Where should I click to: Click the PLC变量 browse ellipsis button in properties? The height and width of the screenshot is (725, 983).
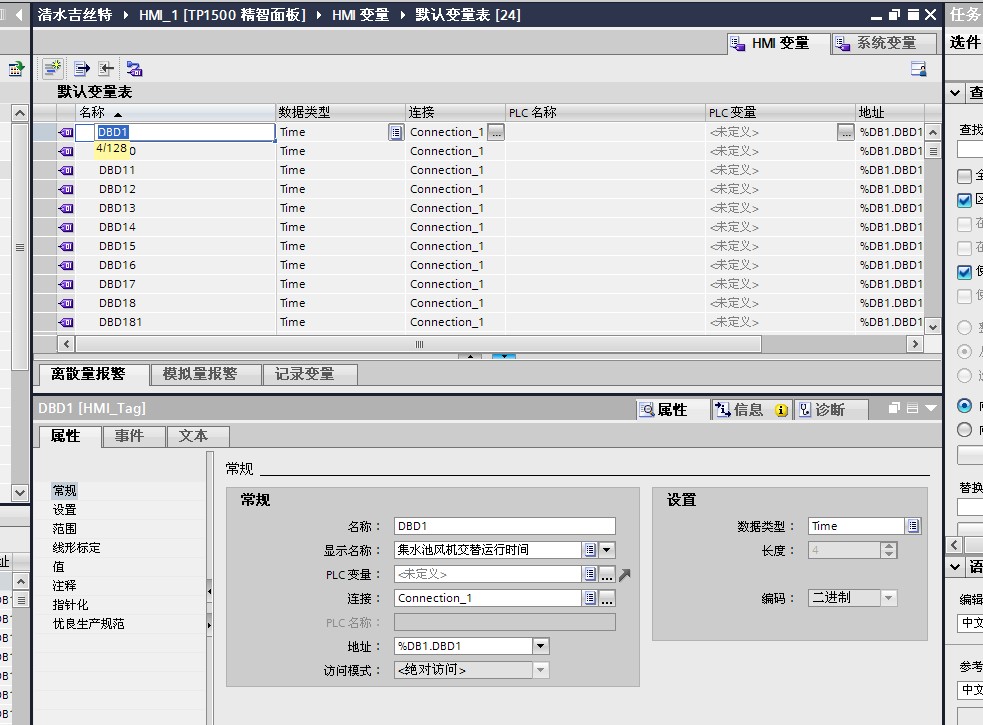(607, 574)
